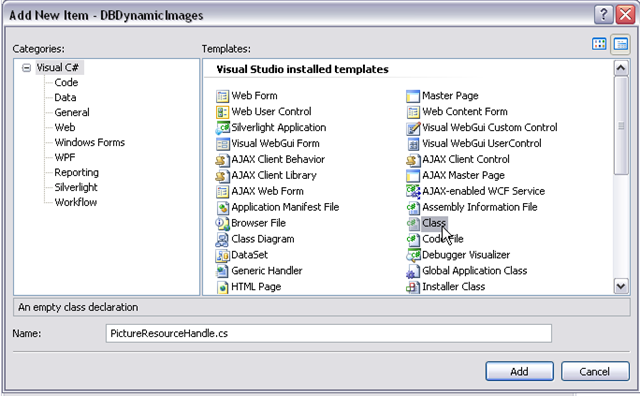This screenshot has width=640, height=396.
Task: Select the Installer Class template icon
Action: point(413,287)
